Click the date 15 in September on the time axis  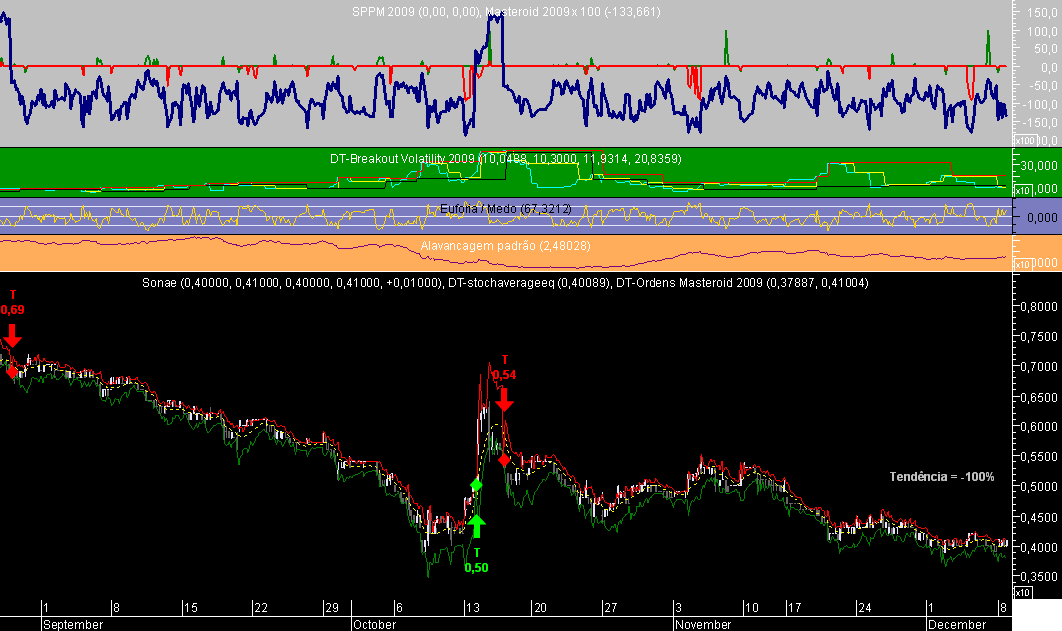(191, 607)
